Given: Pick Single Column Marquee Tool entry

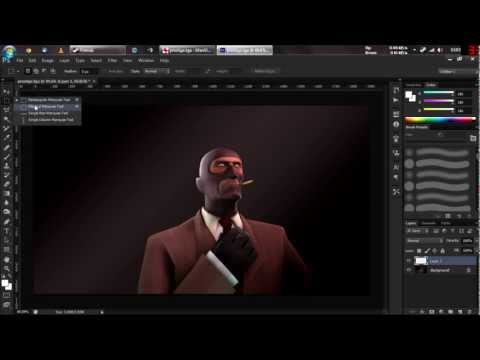Looking at the screenshot, I should coord(49,120).
